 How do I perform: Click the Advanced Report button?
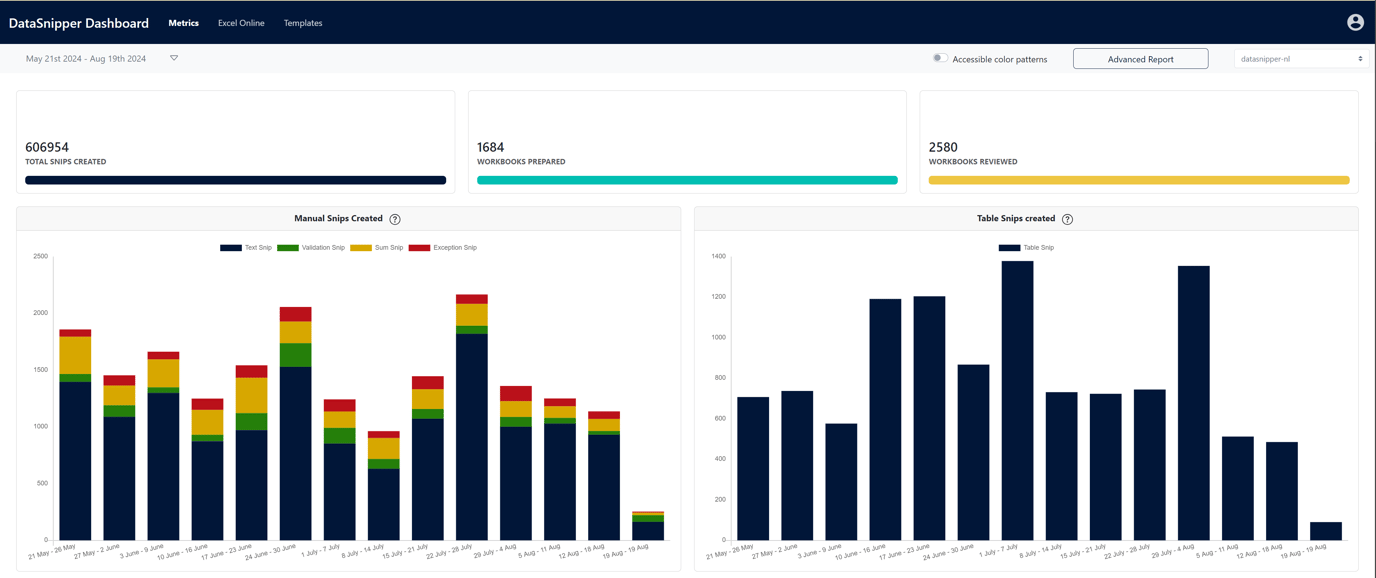pos(1140,59)
